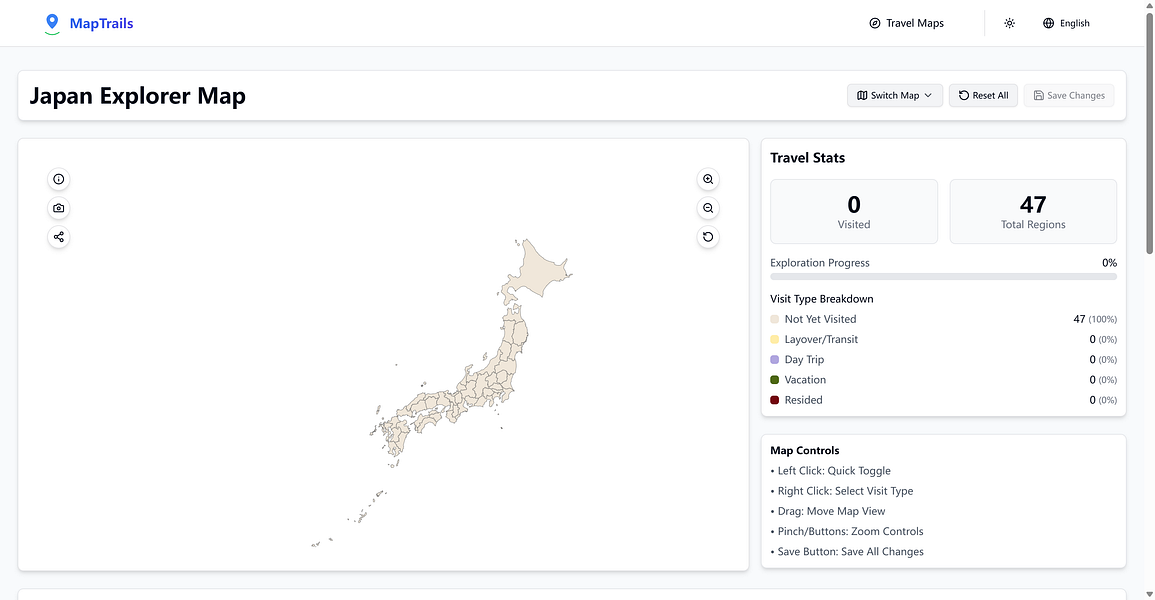
Task: Open the English language selector
Action: pos(1066,23)
